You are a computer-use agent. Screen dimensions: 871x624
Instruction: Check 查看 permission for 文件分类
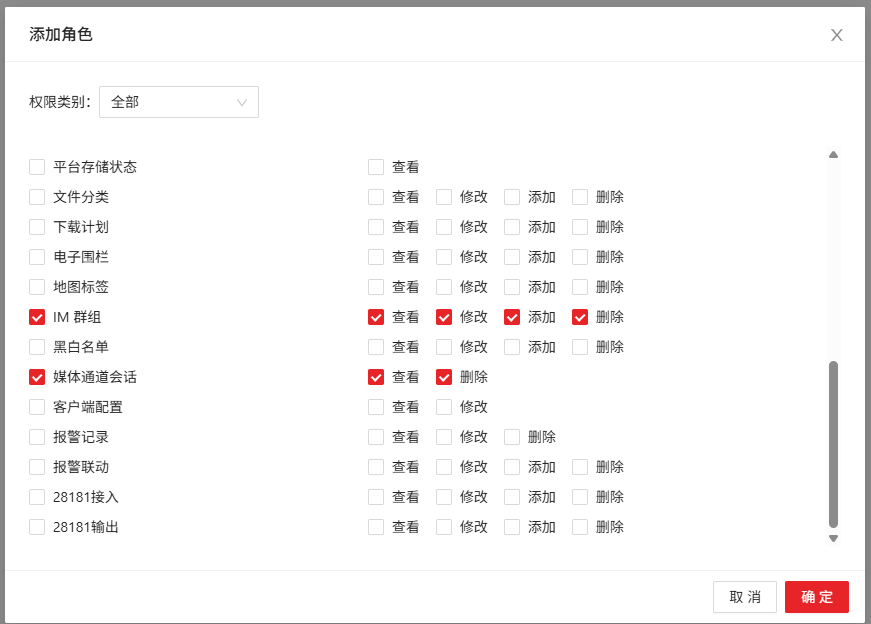click(x=376, y=197)
